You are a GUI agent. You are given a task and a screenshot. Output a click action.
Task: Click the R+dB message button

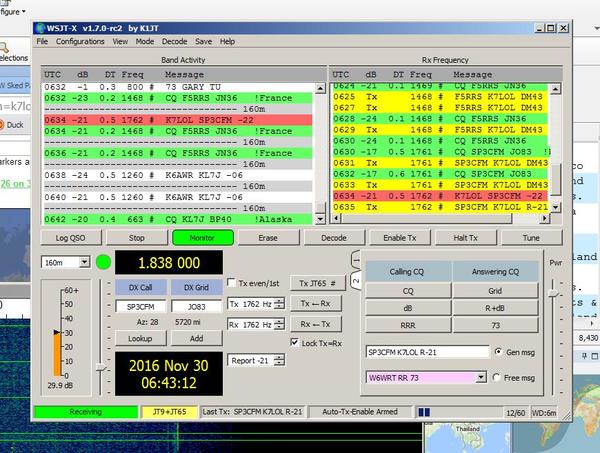point(495,308)
